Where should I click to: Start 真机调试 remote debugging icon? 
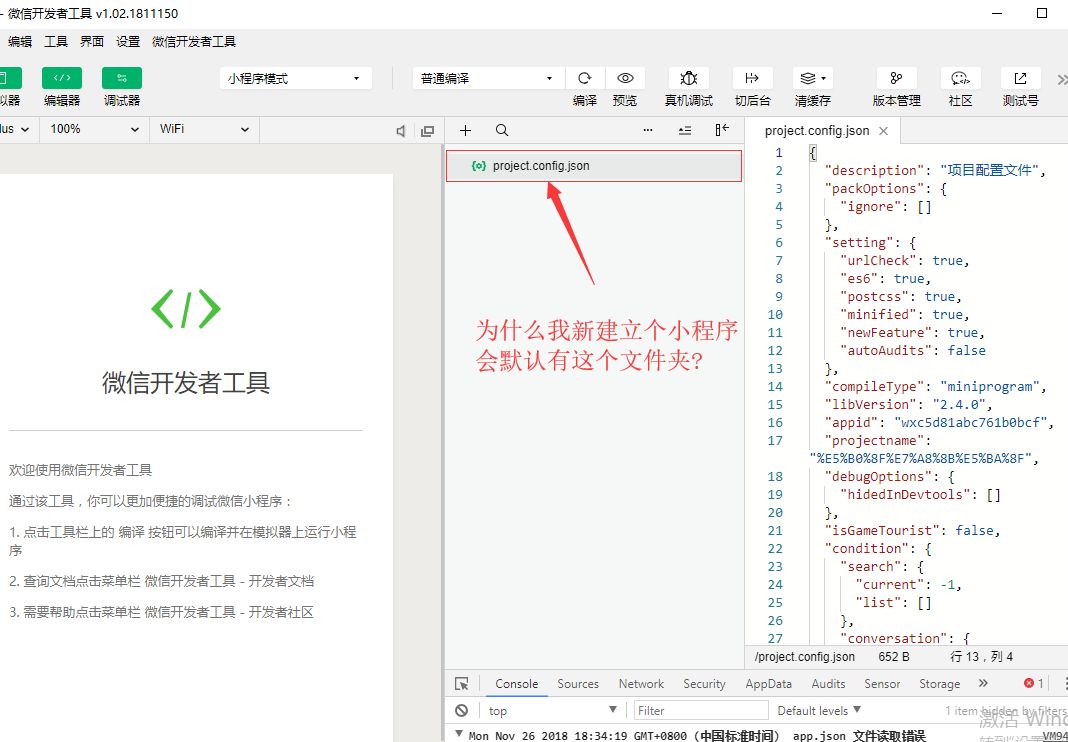689,78
